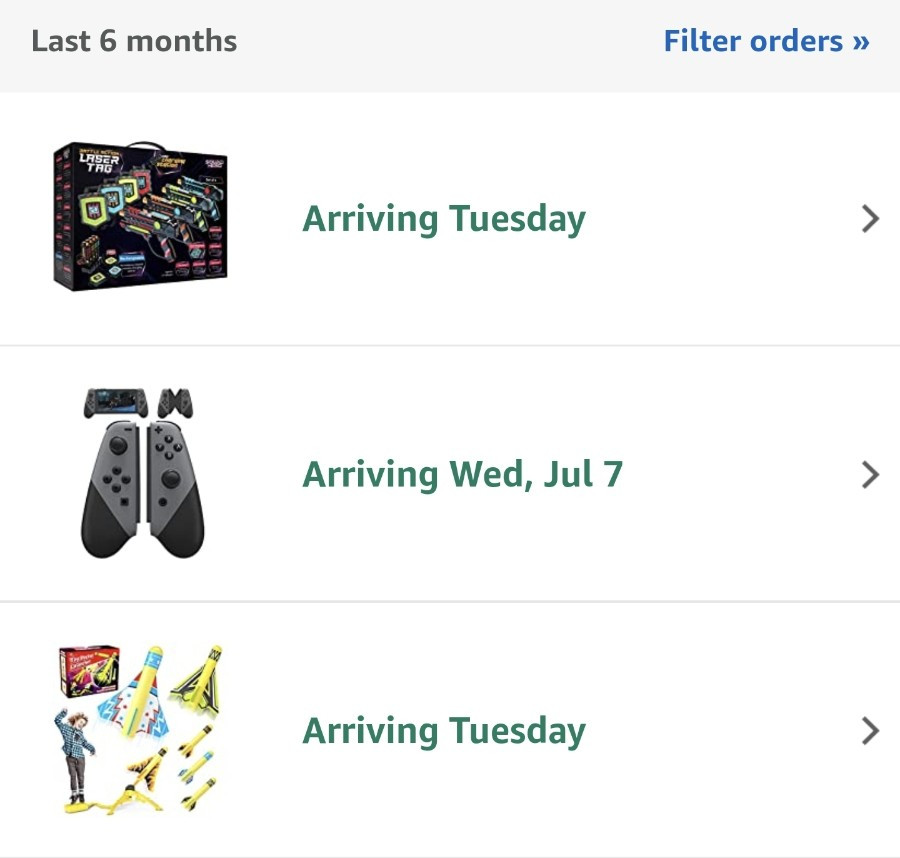Open the Laser Tag box product thumbnail
Viewport: 900px width, 858px height.
[140, 216]
